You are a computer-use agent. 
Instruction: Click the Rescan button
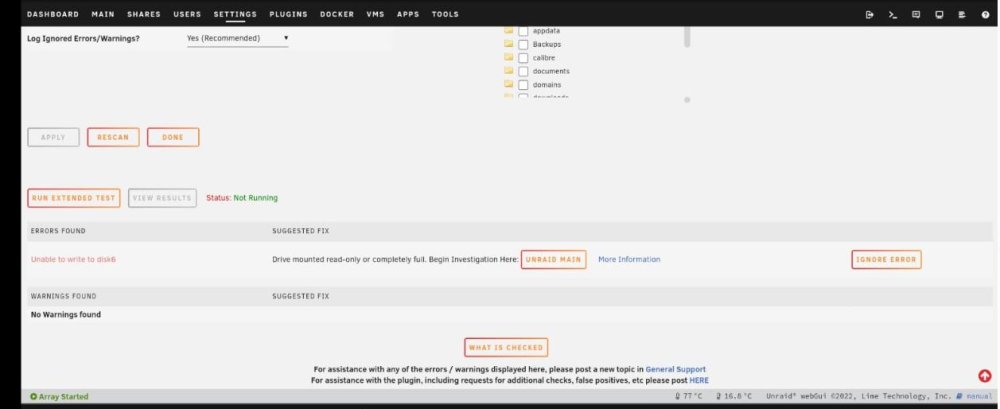[x=113, y=137]
